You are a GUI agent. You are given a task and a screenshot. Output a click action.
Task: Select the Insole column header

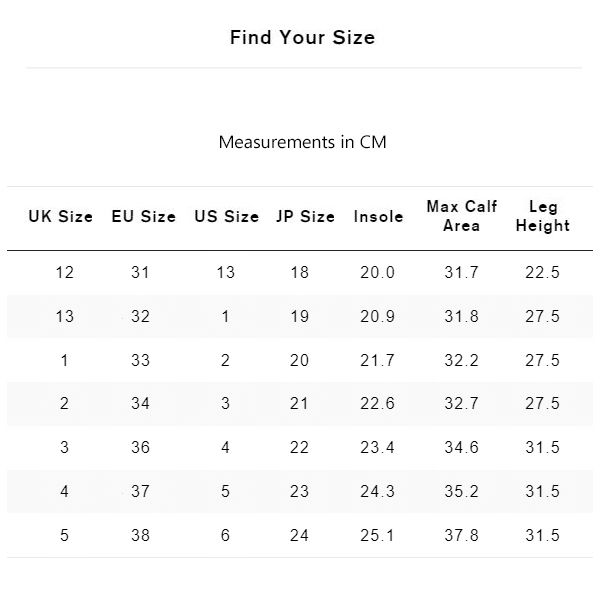point(378,216)
